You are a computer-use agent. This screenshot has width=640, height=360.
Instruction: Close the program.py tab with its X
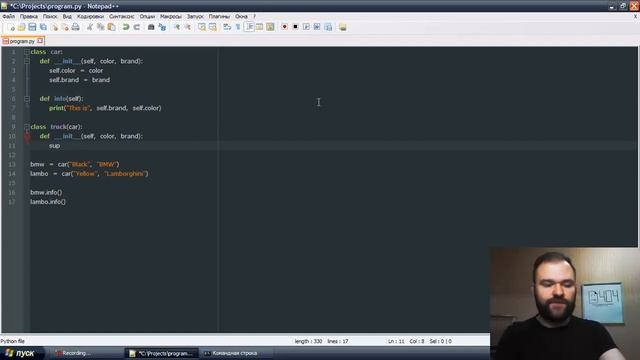(x=40, y=41)
